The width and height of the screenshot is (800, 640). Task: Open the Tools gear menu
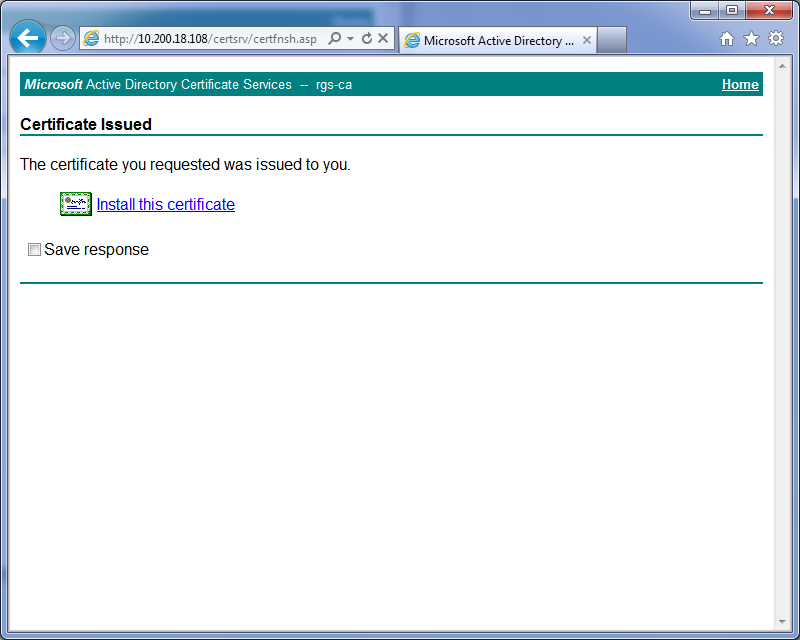776,38
